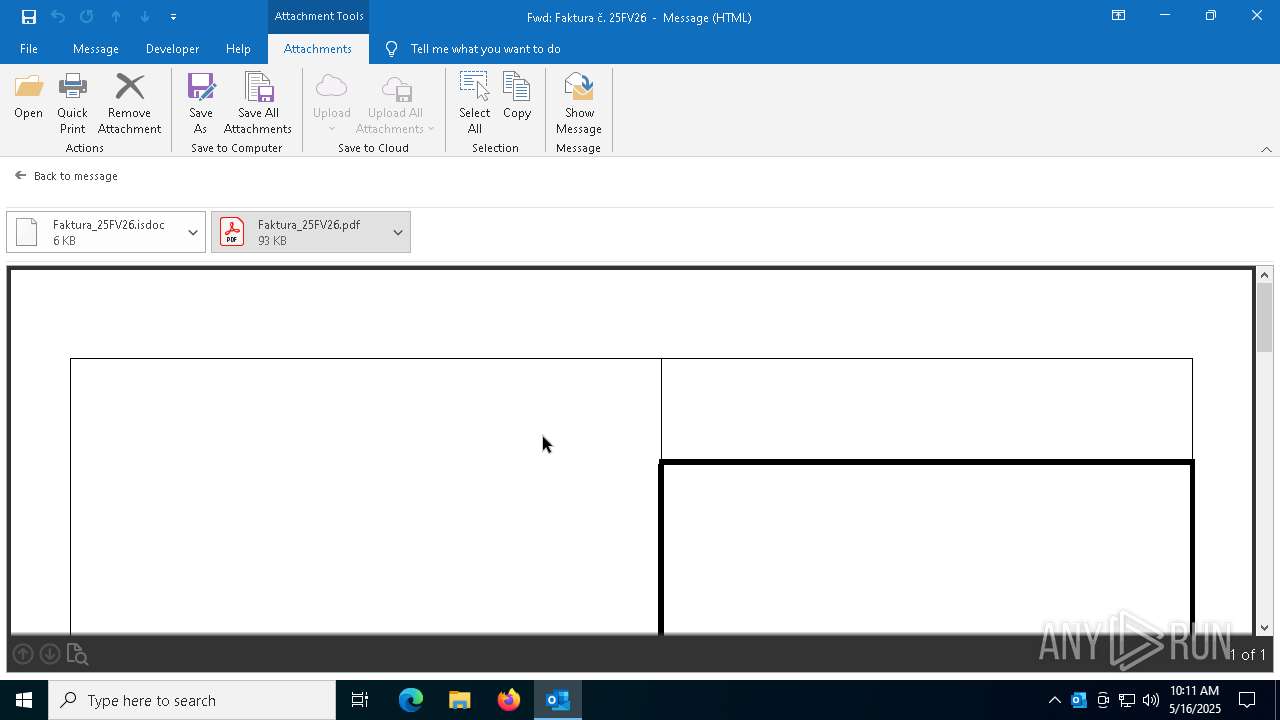Open the Quick Access Toolbar customize dropdown
Screen dimensions: 1280x720
coord(173,17)
